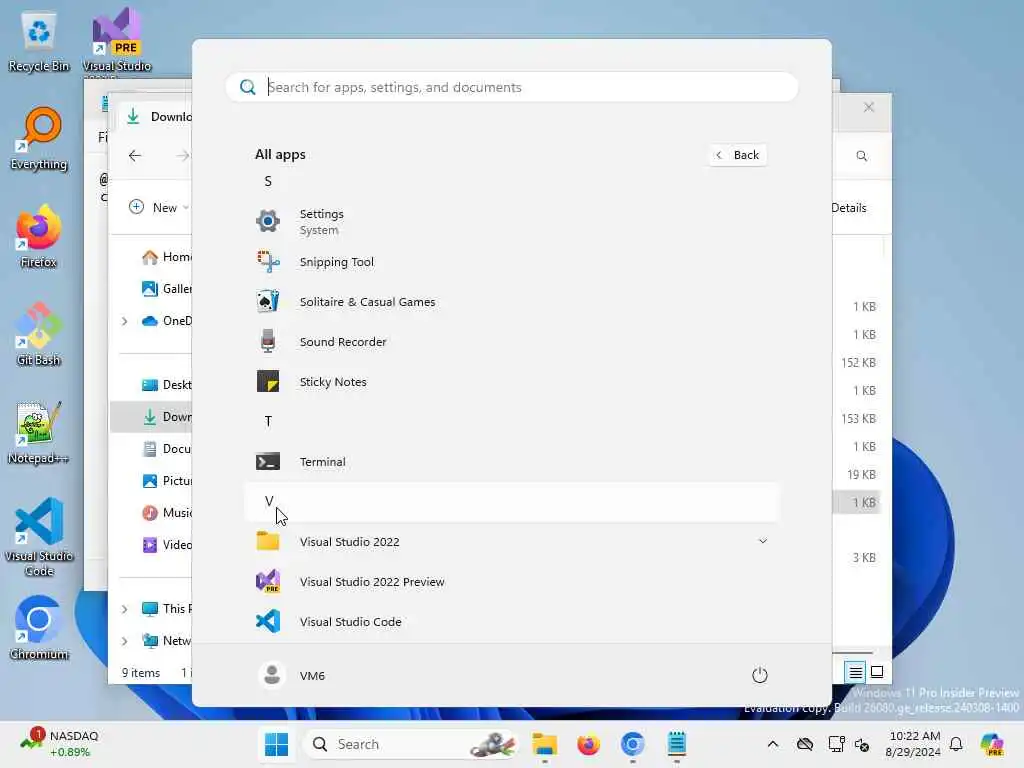The width and height of the screenshot is (1024, 768).
Task: Open the NASDAQ widget on taskbar
Action: (x=59, y=744)
